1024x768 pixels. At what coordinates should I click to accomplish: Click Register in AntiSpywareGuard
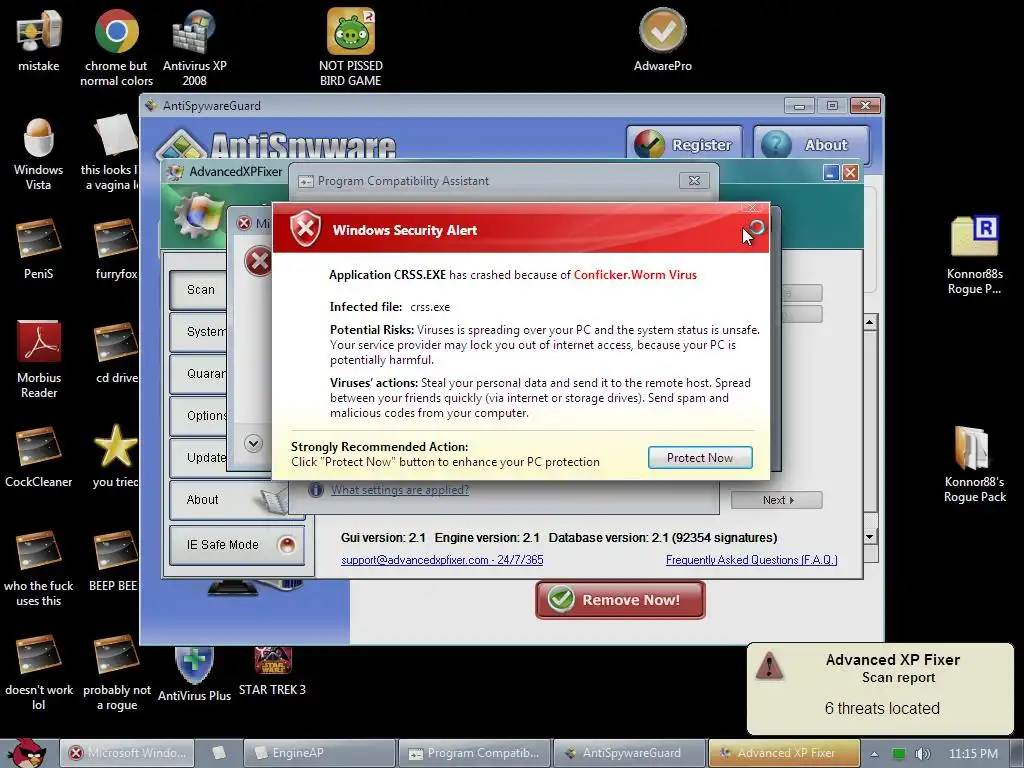pos(684,144)
